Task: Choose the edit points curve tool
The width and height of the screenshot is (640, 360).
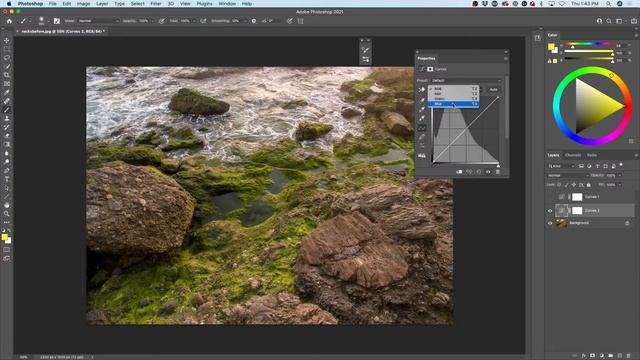Action: tap(422, 128)
